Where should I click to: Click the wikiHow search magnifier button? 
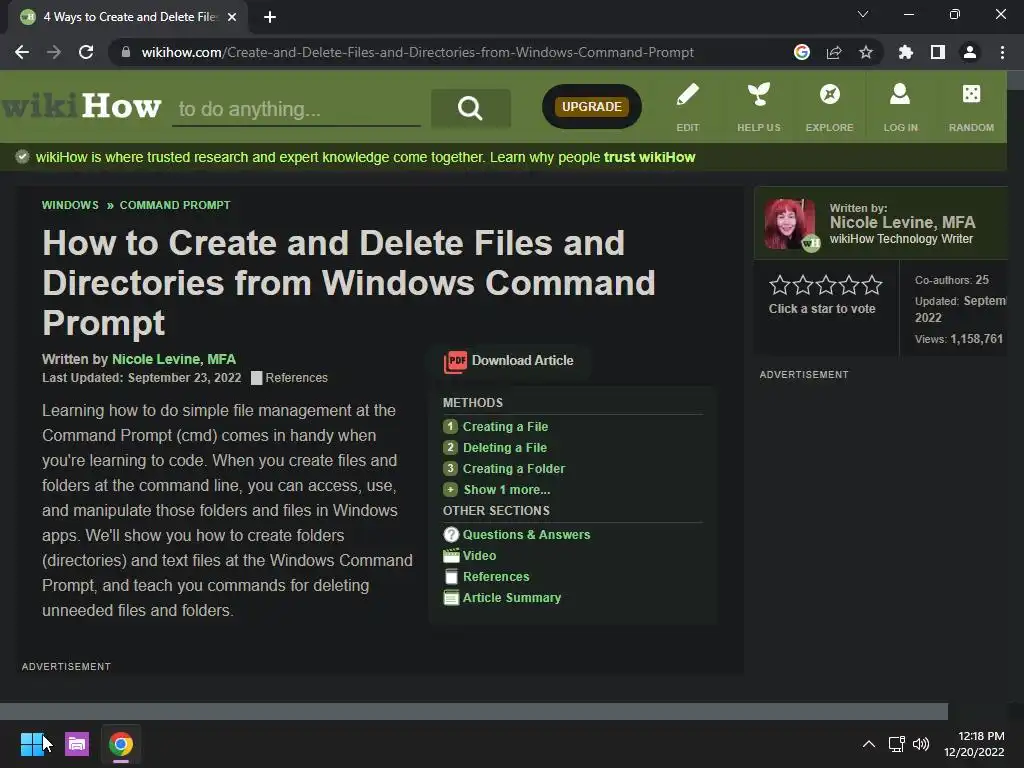pos(470,108)
